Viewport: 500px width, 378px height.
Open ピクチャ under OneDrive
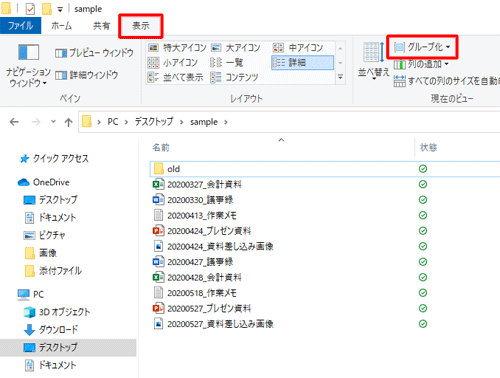[x=44, y=235]
